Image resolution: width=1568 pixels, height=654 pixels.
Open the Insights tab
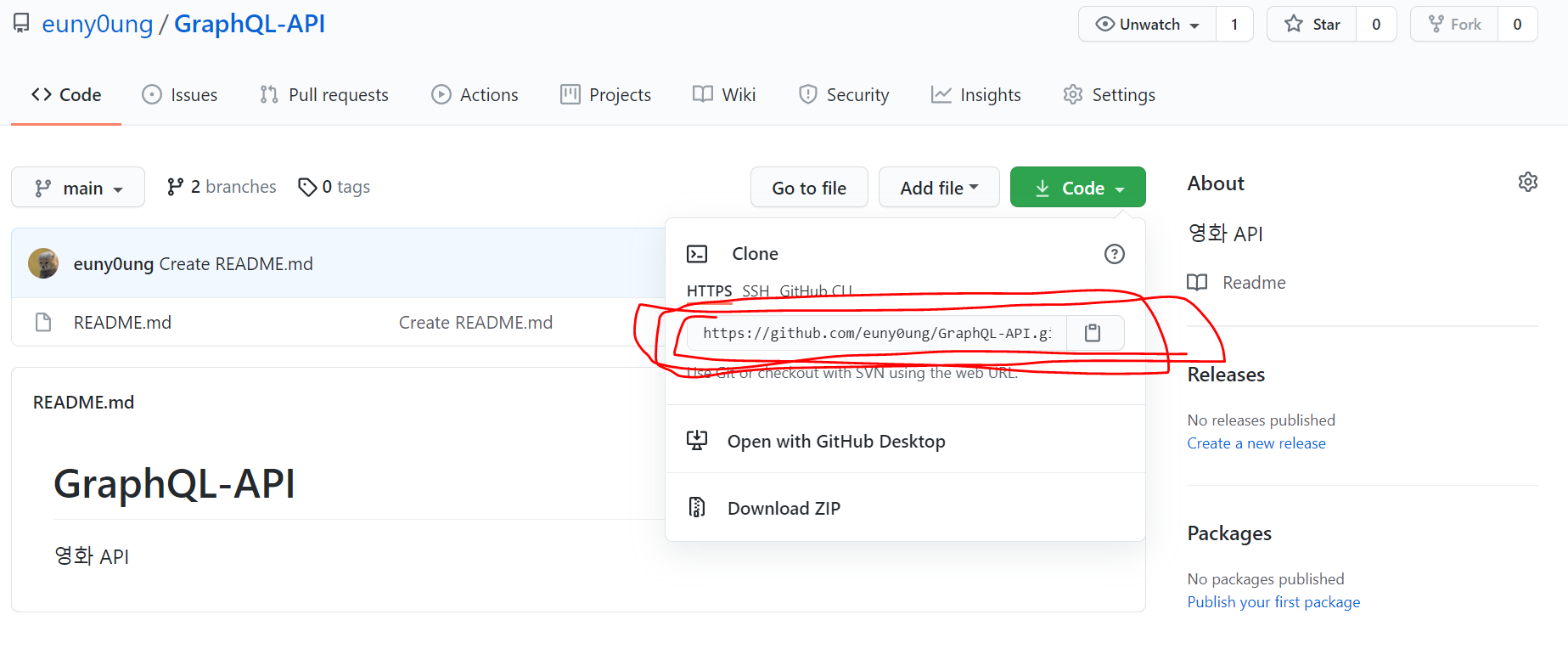[976, 95]
